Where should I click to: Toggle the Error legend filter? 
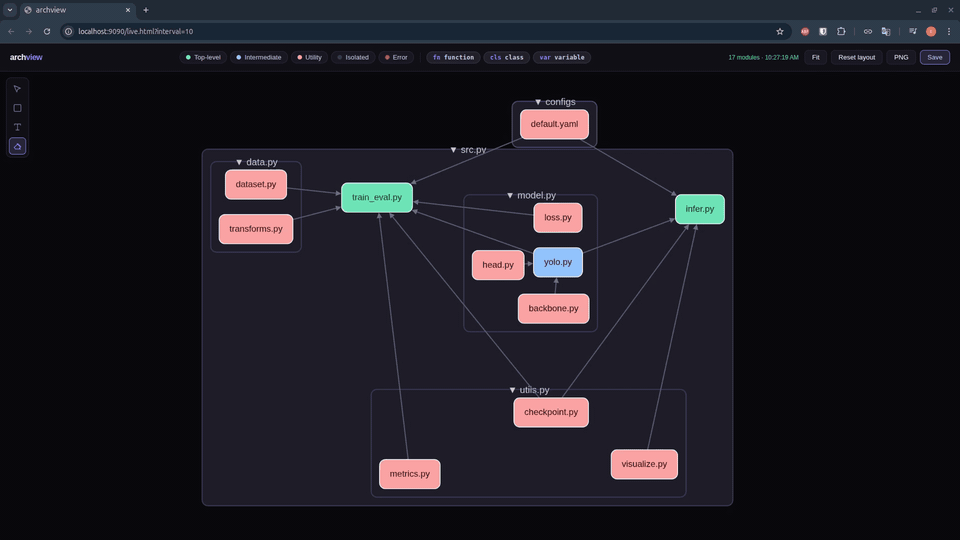(396, 57)
